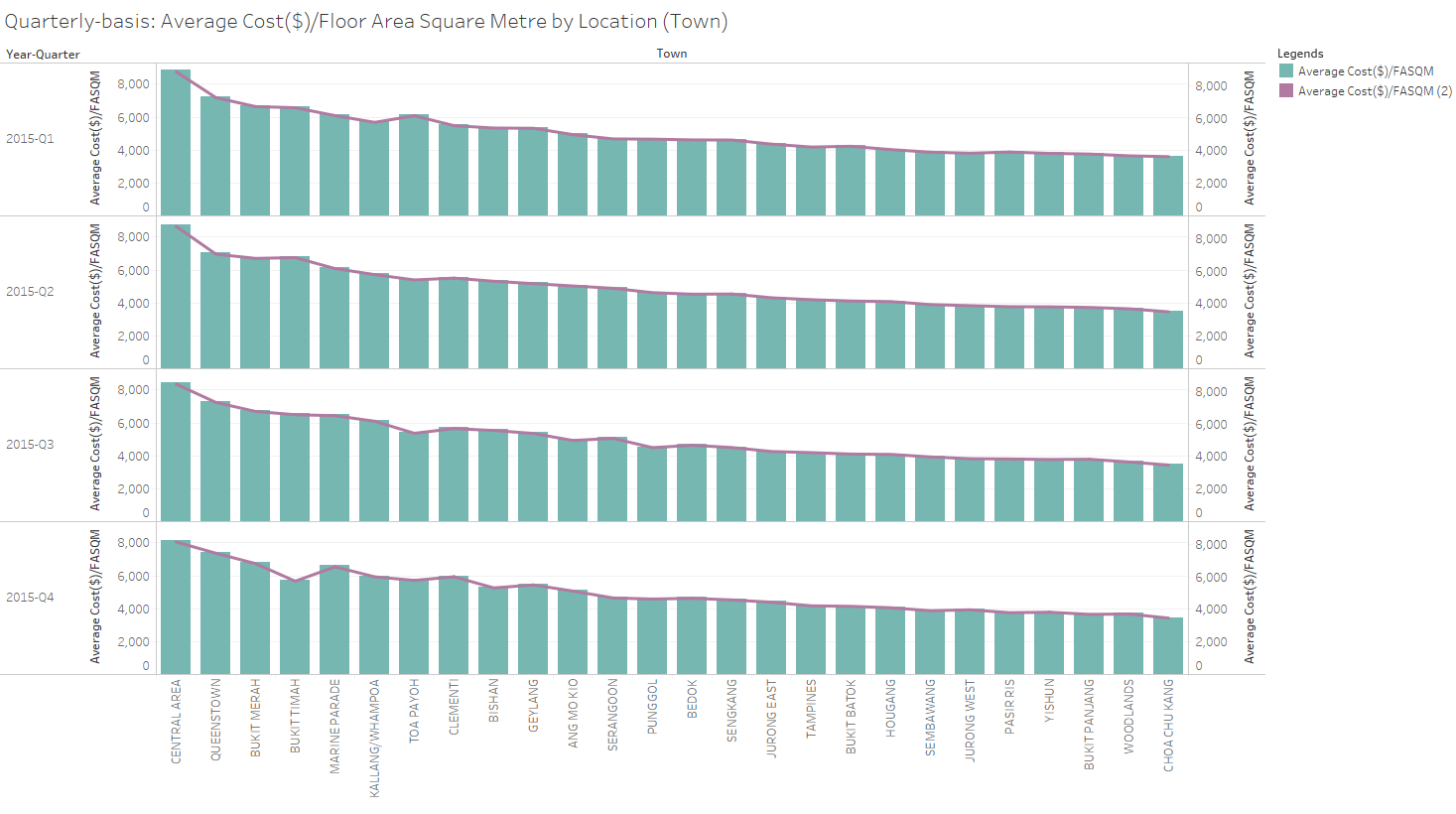1456x814 pixels.
Task: Select the Queenstown bar in 2015-Q1
Action: 215,156
